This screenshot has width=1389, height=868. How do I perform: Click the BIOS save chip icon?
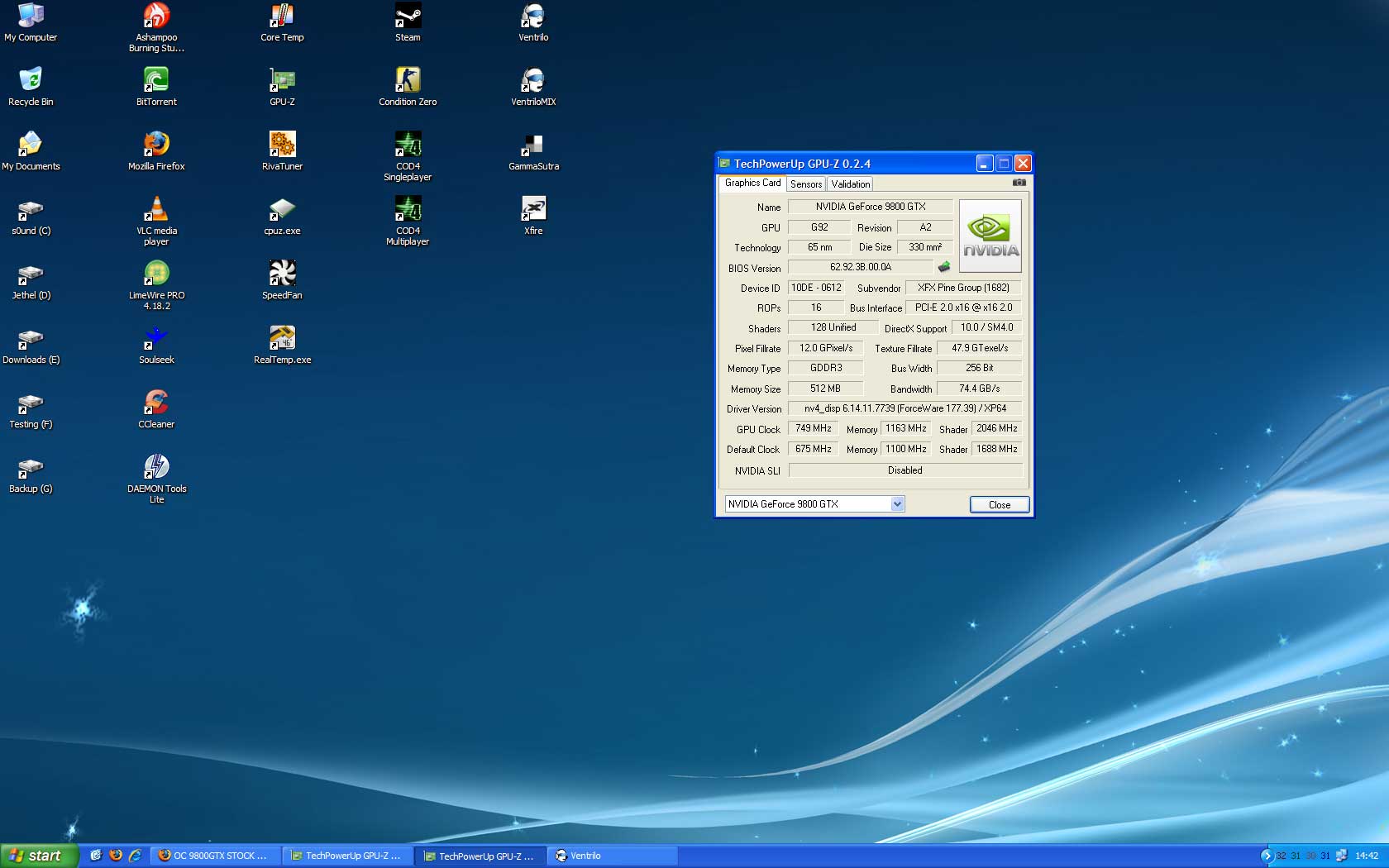[943, 267]
